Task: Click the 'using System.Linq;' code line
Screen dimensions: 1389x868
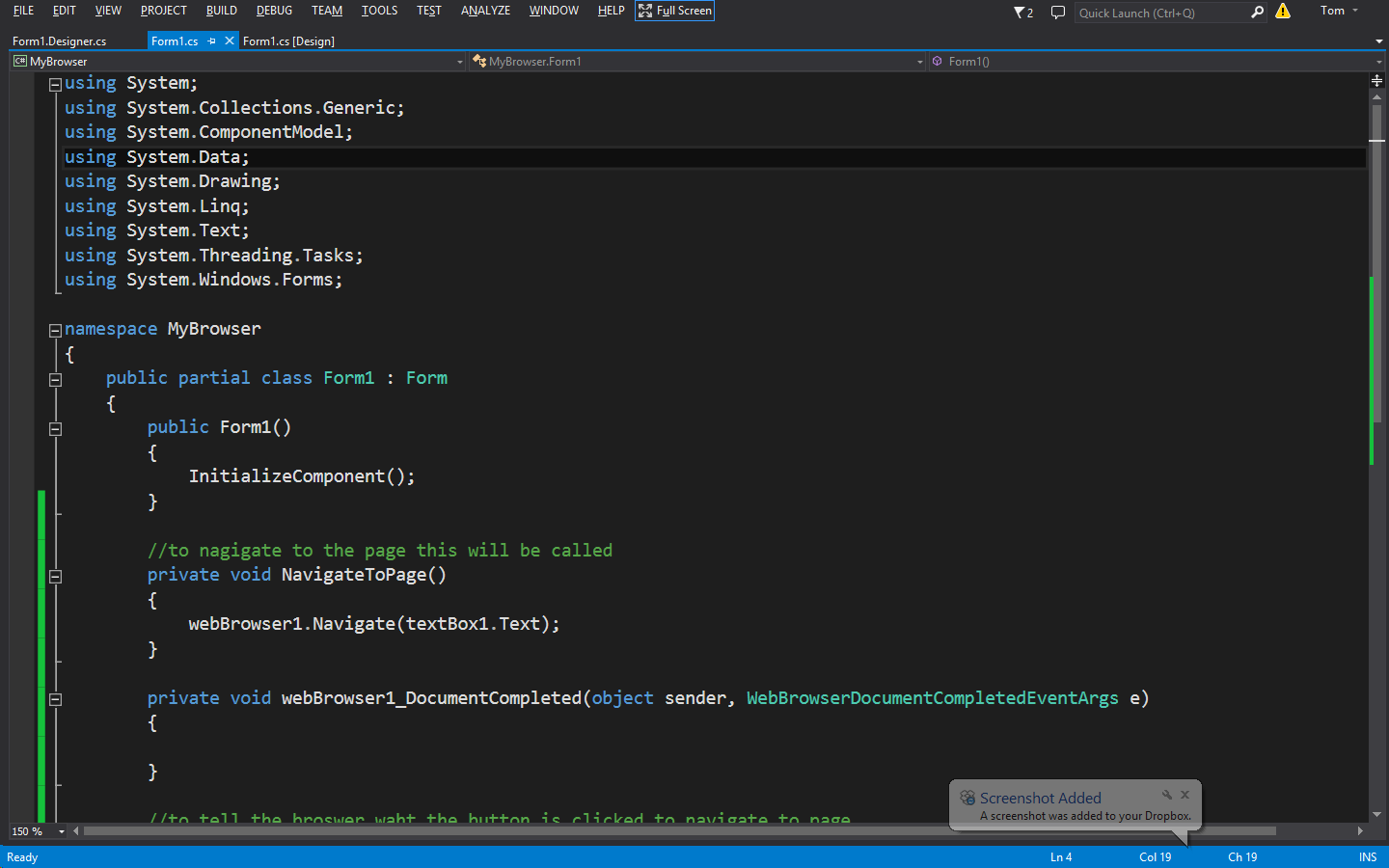Action: 157,206
